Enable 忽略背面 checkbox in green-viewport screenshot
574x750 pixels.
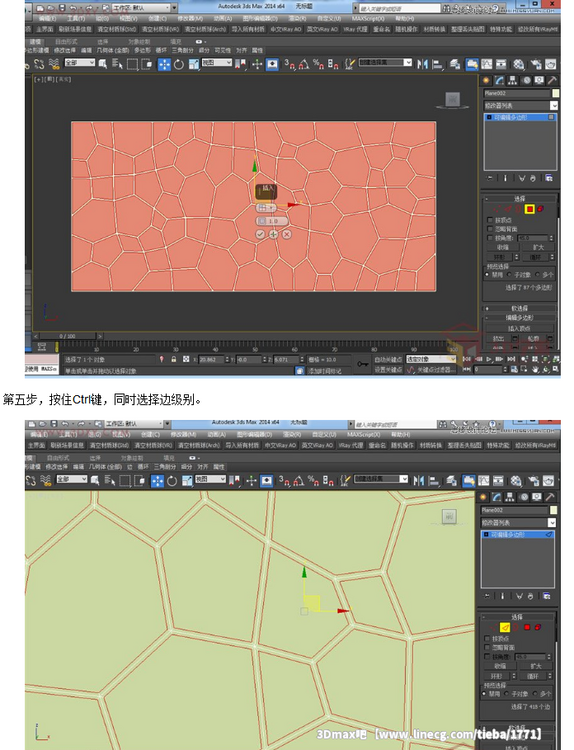click(x=487, y=647)
